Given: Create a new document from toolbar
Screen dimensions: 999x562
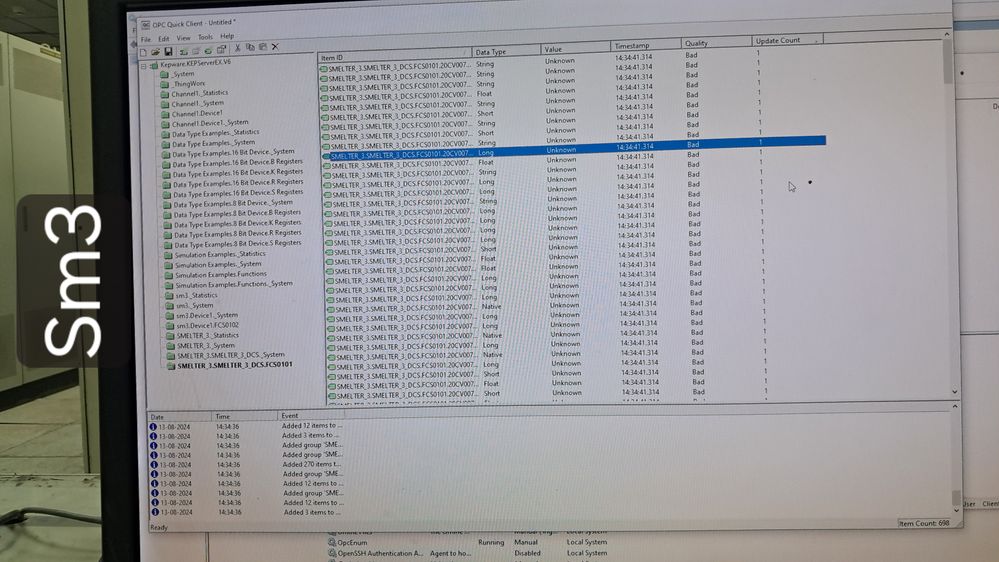Looking at the screenshot, I should 143,52.
